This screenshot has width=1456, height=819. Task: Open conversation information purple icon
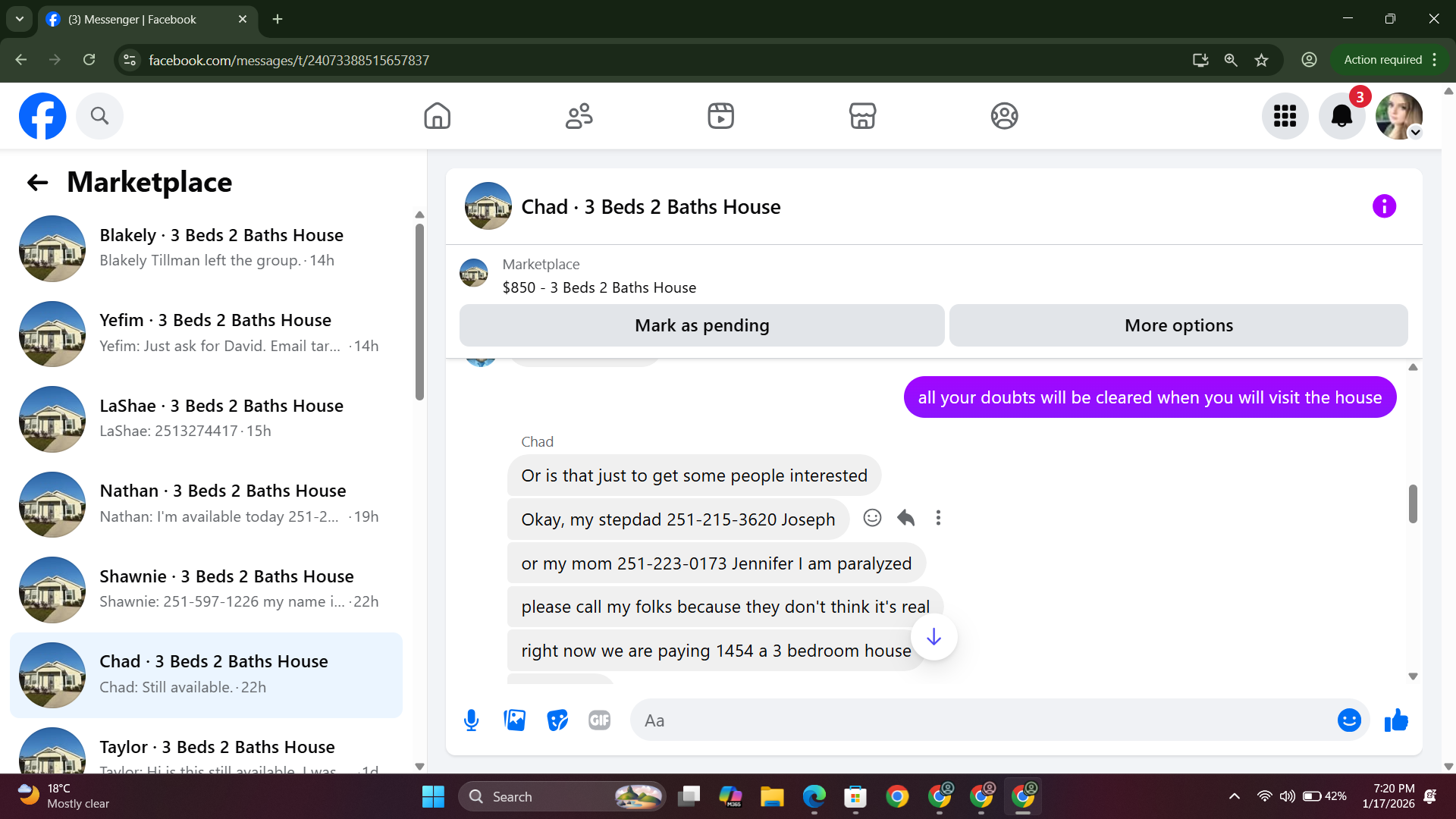pyautogui.click(x=1384, y=206)
